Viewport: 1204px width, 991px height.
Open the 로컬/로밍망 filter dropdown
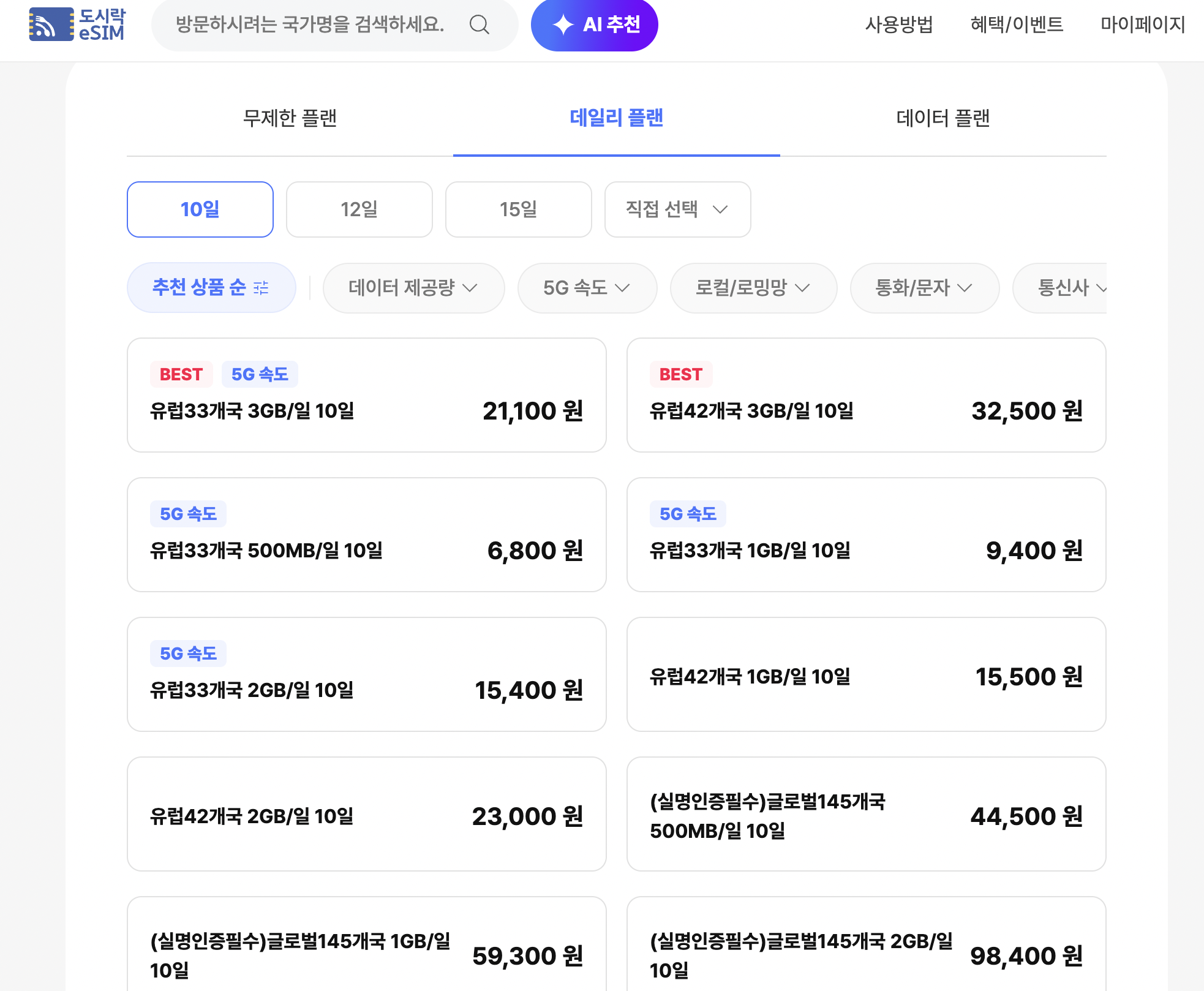click(x=753, y=287)
